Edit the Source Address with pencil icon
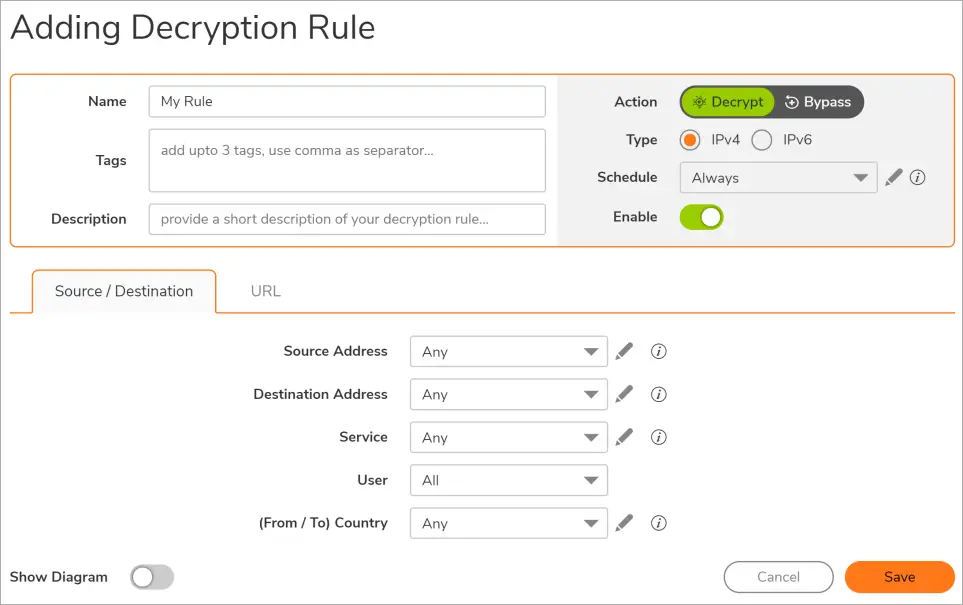Image resolution: width=963 pixels, height=605 pixels. tap(624, 351)
